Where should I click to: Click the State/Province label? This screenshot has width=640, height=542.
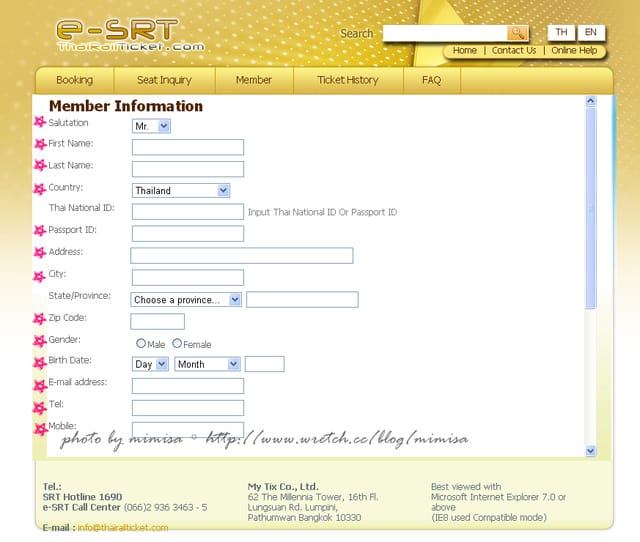pos(80,296)
